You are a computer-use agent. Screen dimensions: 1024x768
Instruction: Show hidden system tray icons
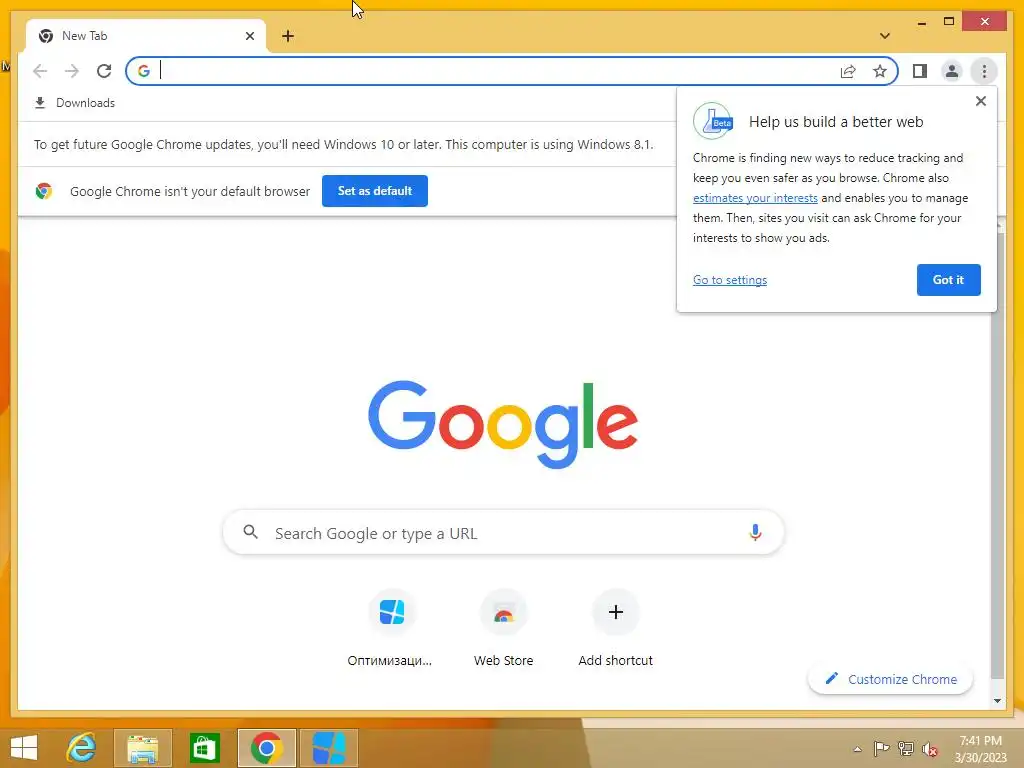857,749
